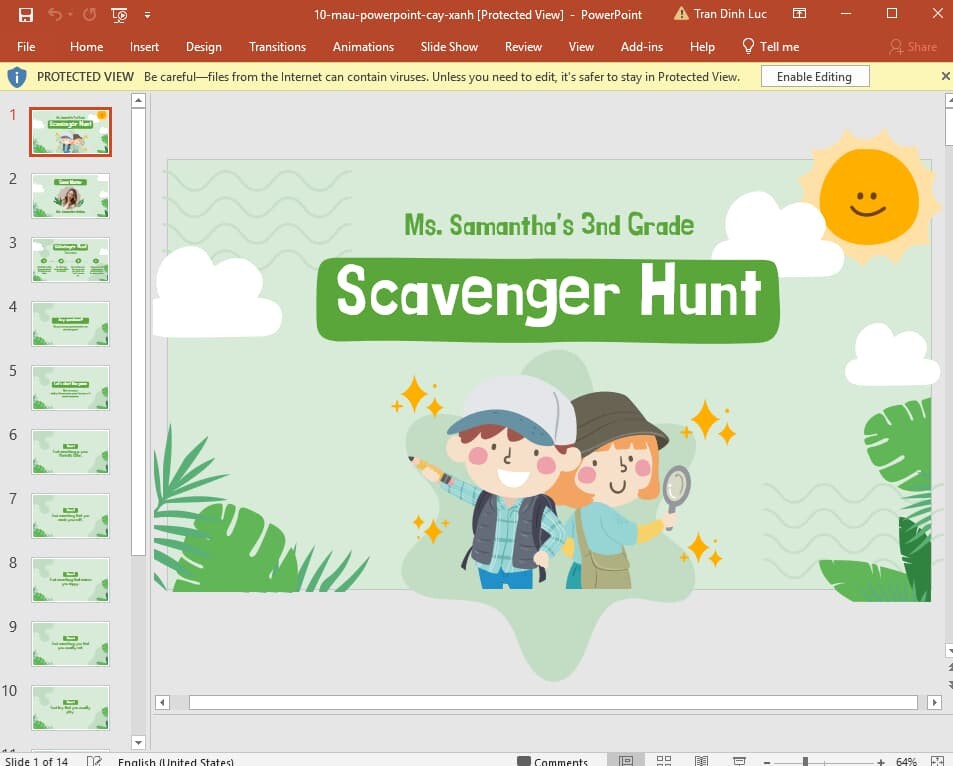Image resolution: width=953 pixels, height=766 pixels.
Task: Open the Customize Quick Access Toolbar dropdown
Action: pyautogui.click(x=146, y=14)
